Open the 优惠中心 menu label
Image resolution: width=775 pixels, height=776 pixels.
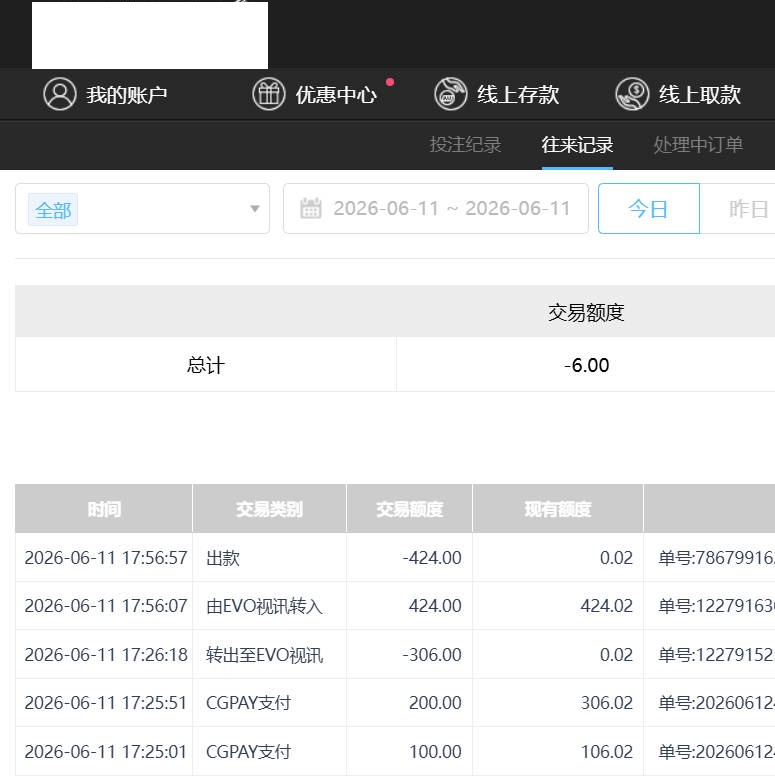336,95
